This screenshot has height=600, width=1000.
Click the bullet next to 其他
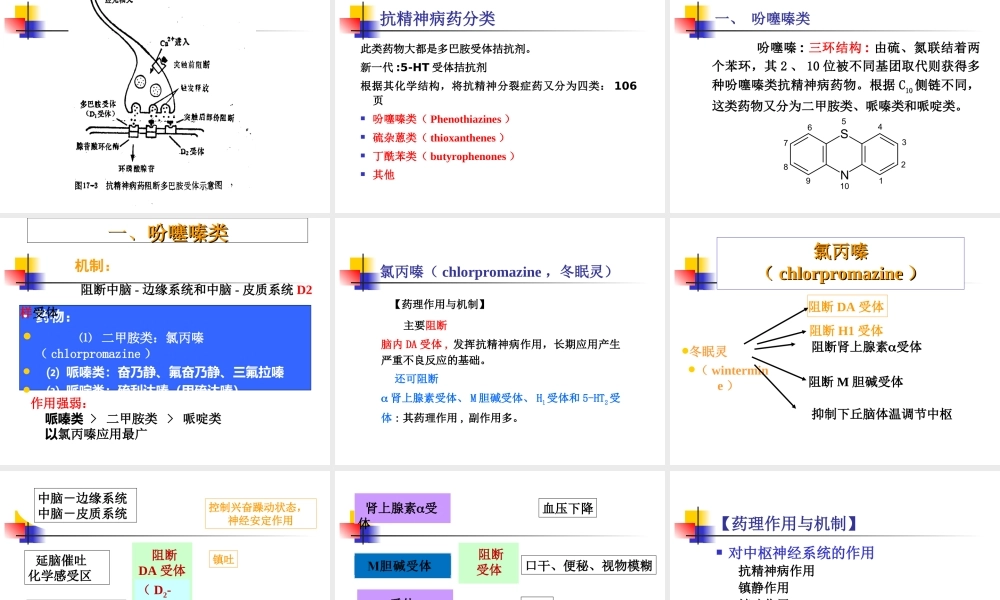click(x=365, y=174)
